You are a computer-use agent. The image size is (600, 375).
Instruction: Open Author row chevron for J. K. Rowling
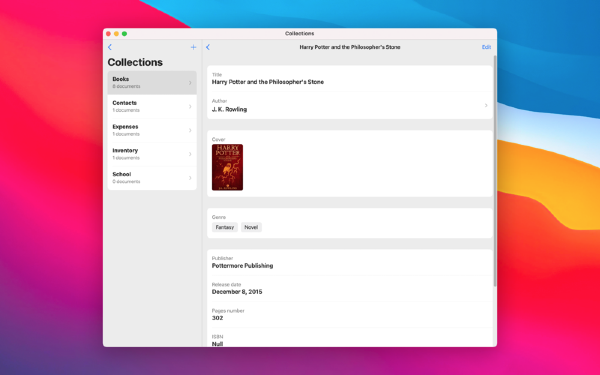pyautogui.click(x=486, y=105)
